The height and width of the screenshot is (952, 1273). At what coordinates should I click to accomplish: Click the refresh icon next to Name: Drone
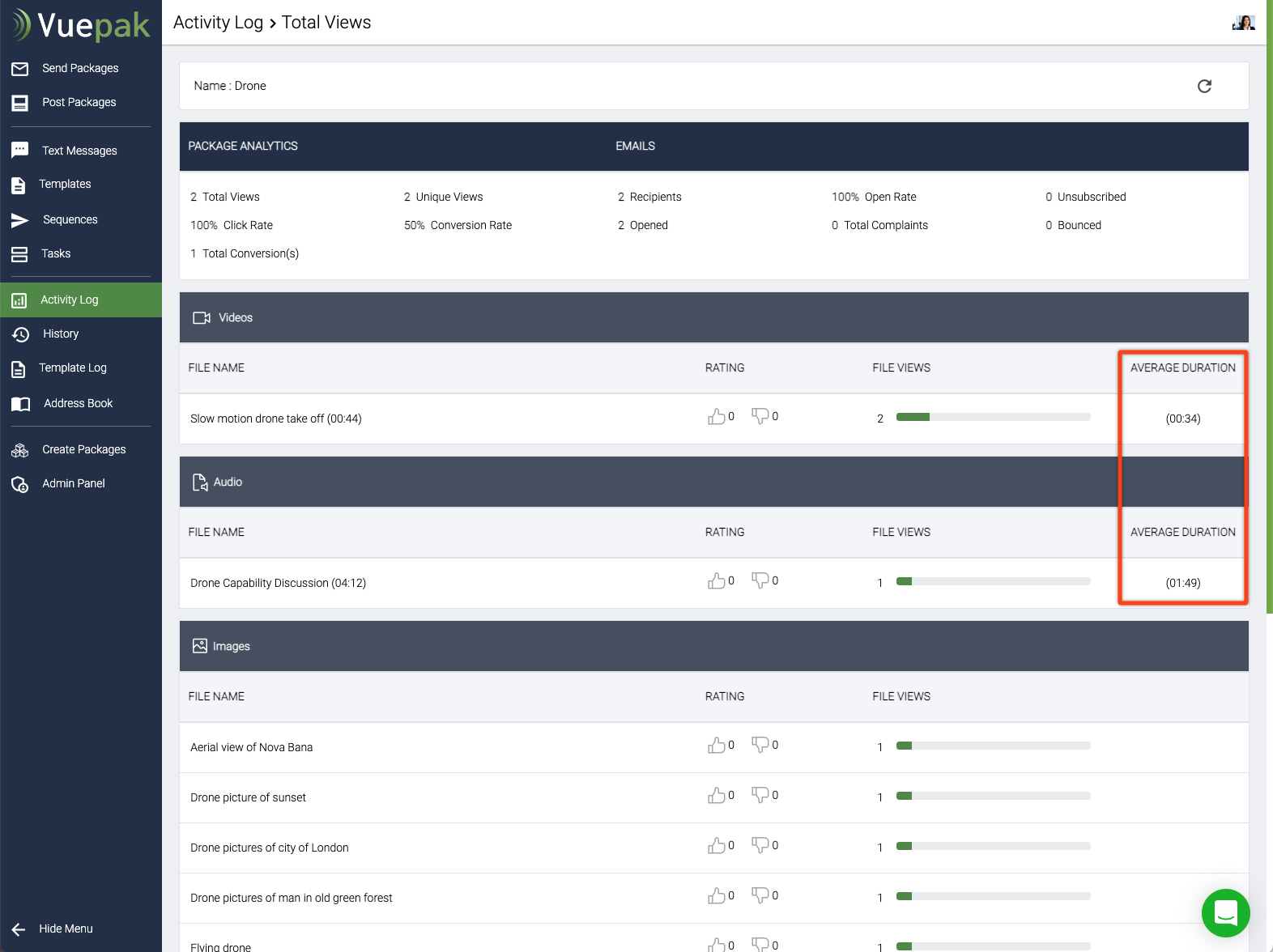tap(1204, 86)
